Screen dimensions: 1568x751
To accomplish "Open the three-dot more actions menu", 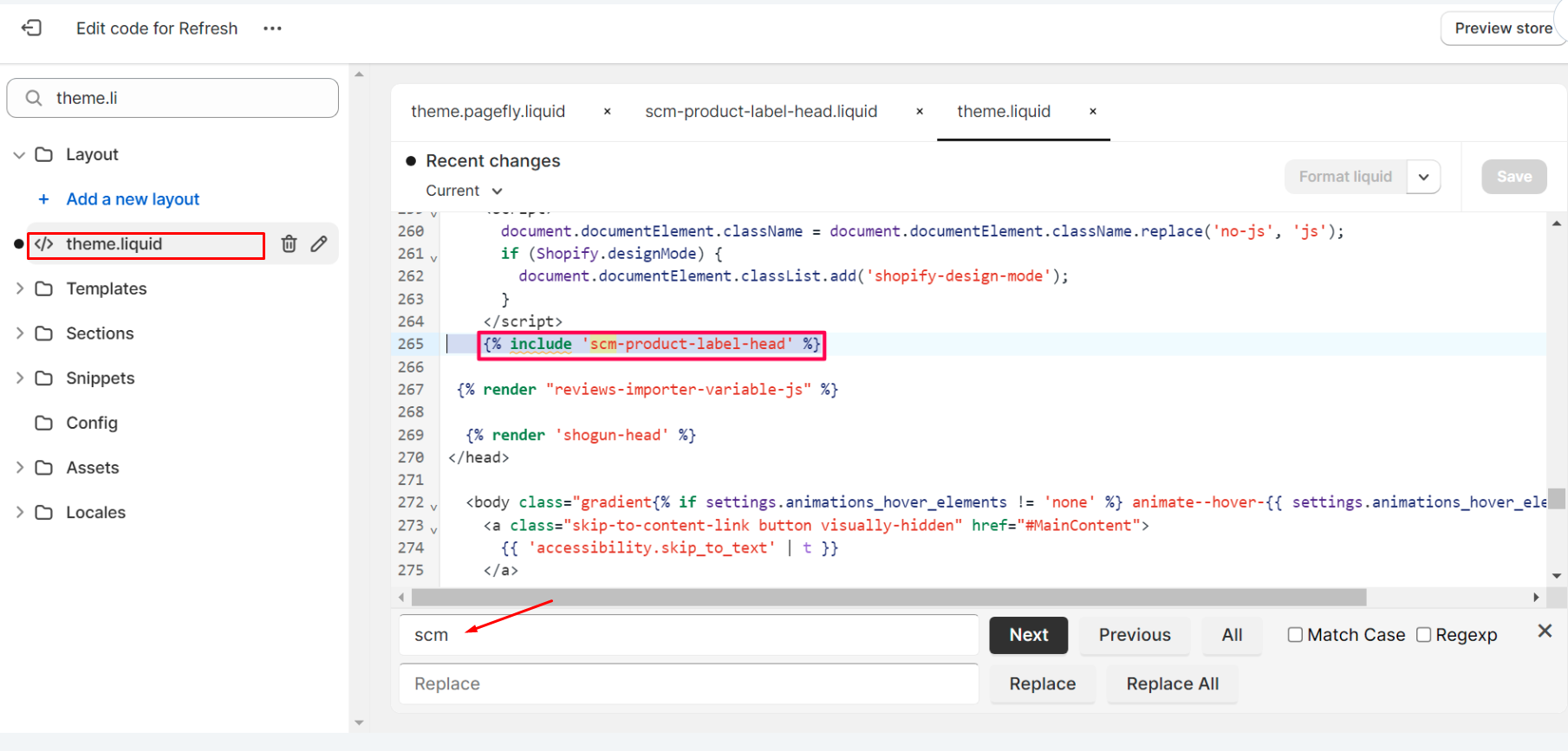I will (272, 29).
